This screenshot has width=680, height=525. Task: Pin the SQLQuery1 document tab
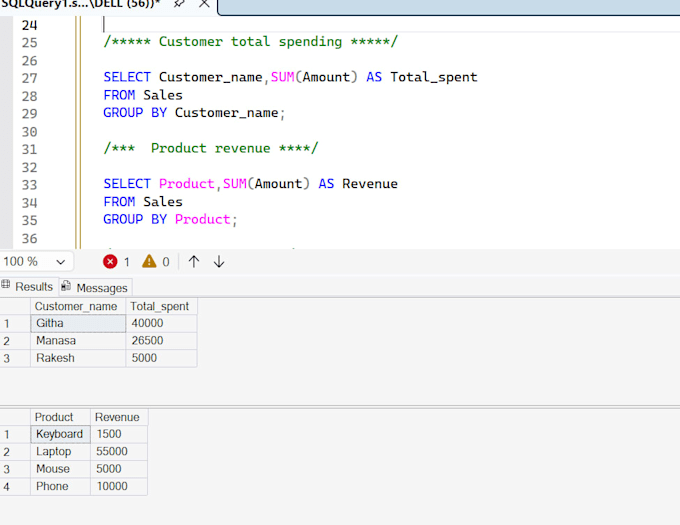pos(179,4)
